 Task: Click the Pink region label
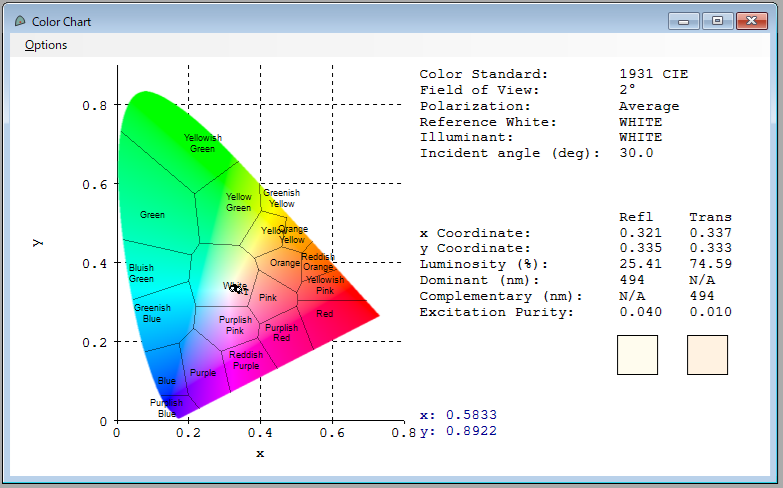pos(268,298)
